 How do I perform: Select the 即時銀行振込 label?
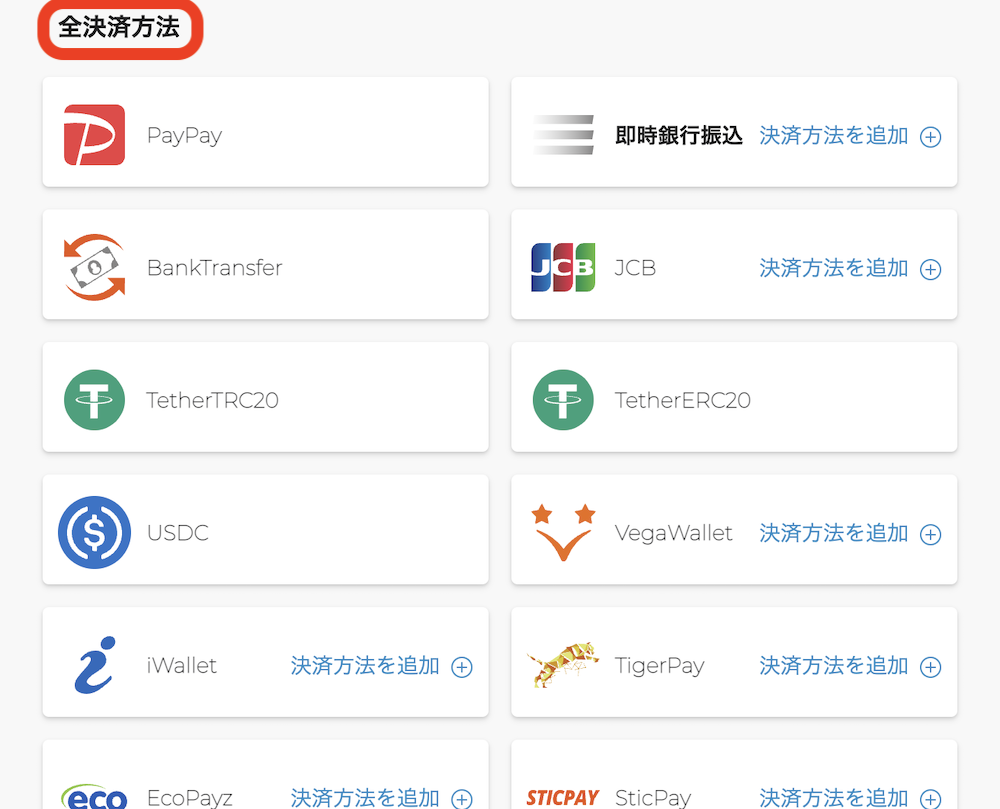679,135
